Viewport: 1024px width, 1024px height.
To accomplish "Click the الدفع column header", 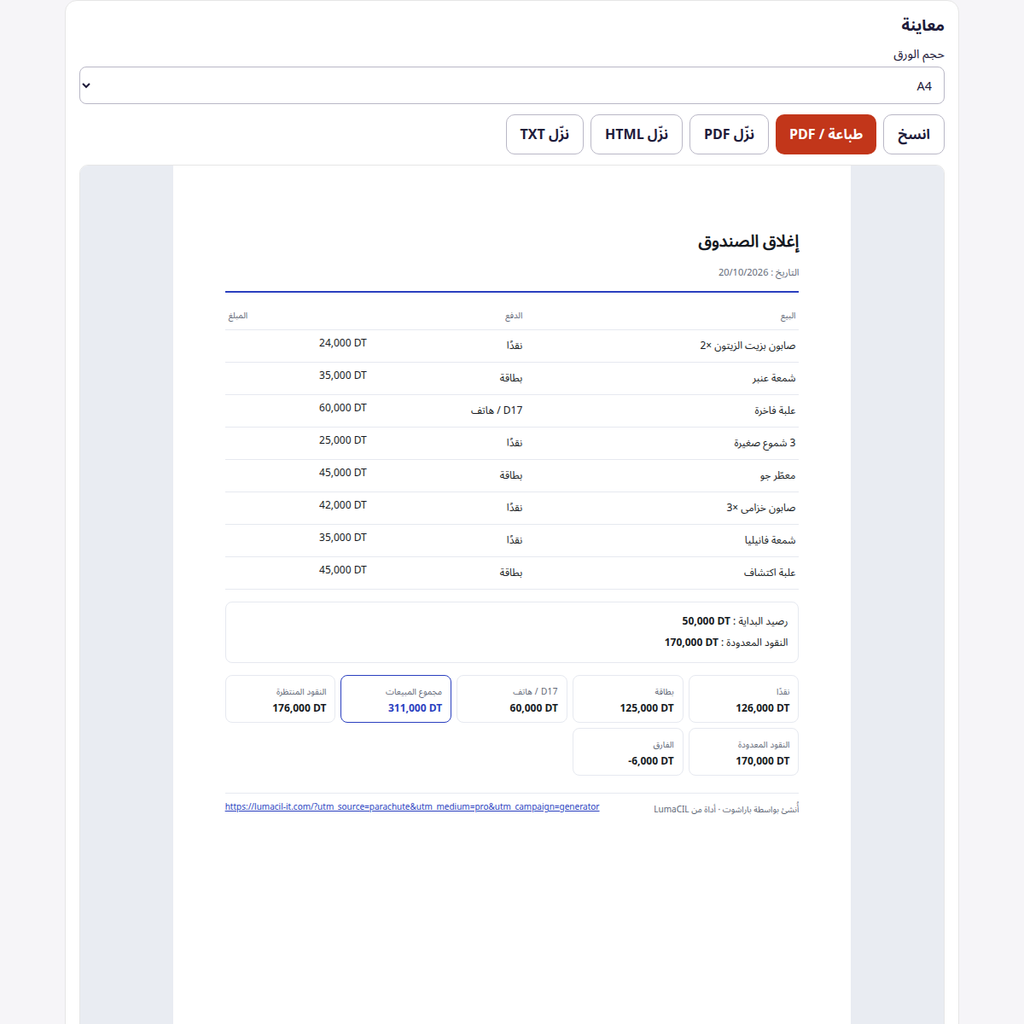I will pyautogui.click(x=513, y=316).
